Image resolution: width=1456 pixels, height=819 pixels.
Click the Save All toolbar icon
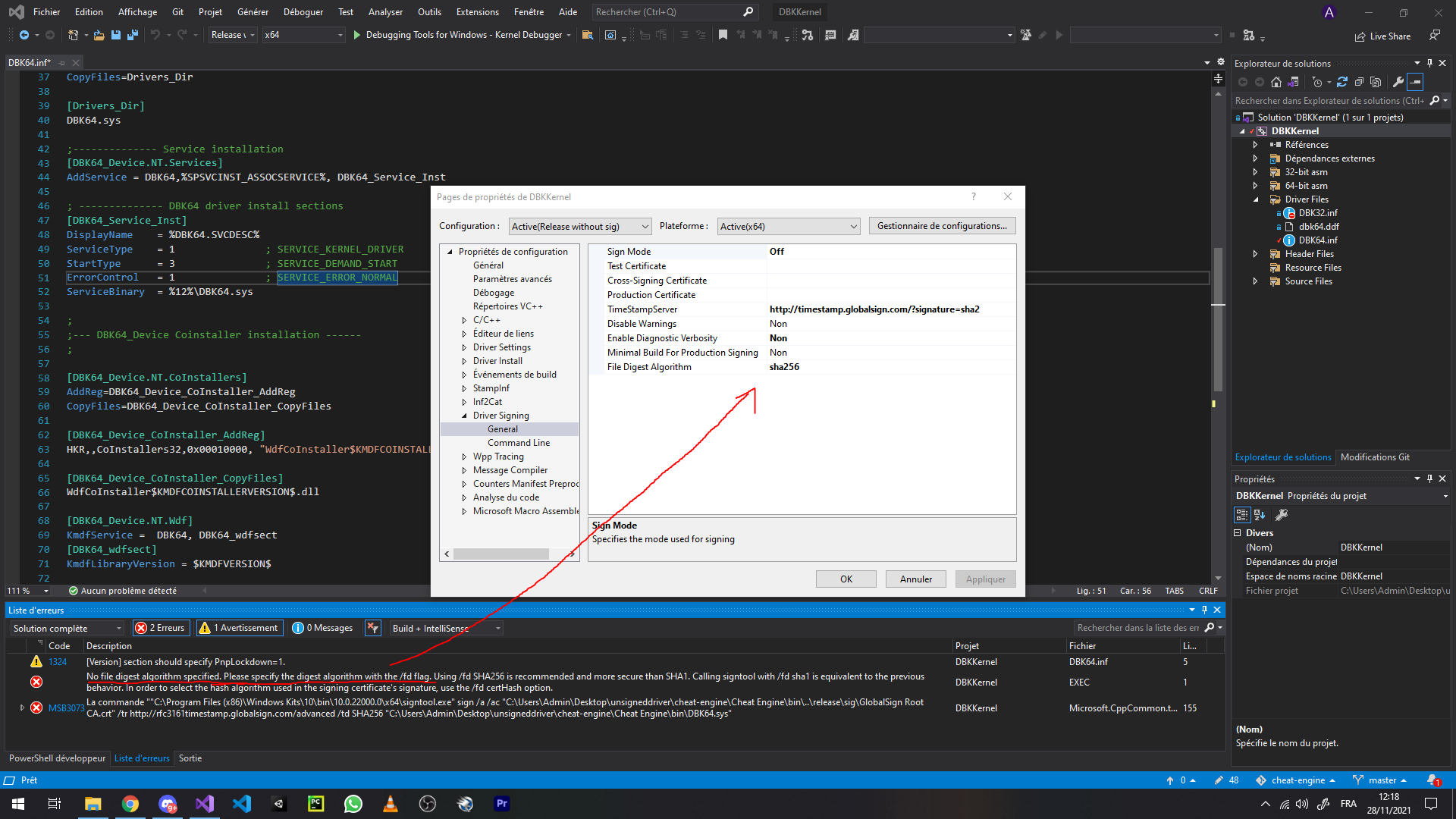tap(133, 35)
